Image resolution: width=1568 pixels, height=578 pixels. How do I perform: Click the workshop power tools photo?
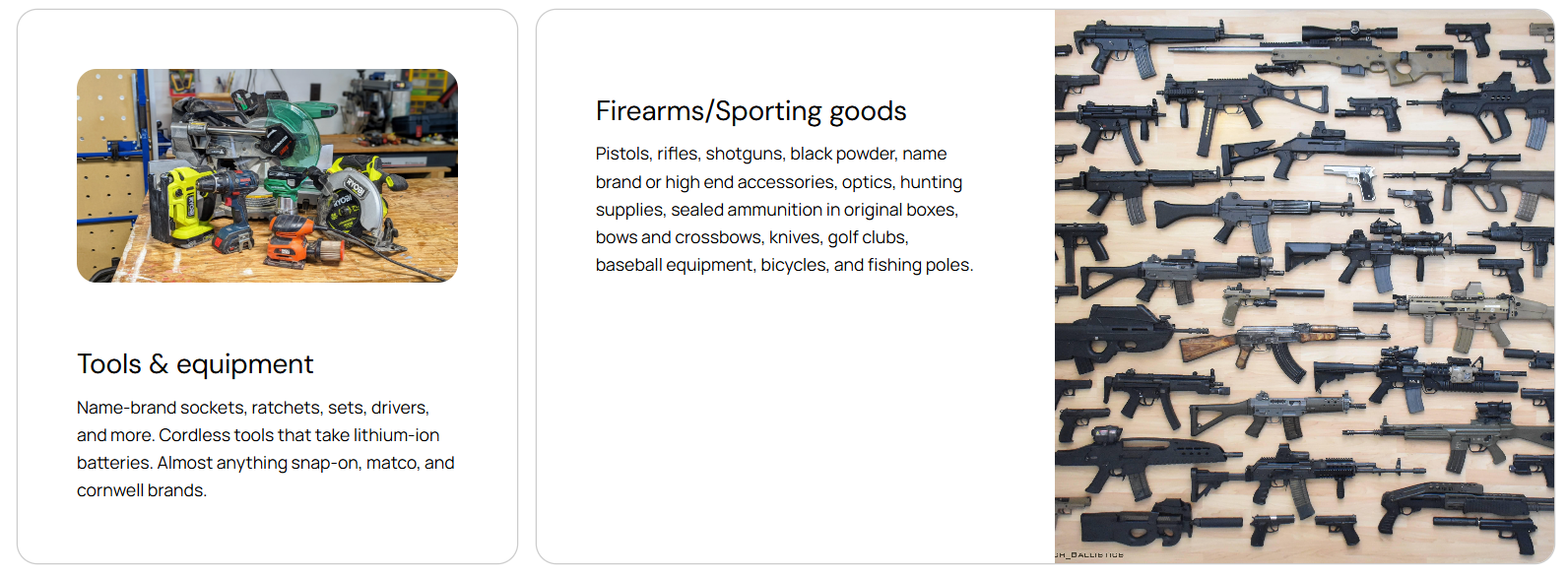267,175
